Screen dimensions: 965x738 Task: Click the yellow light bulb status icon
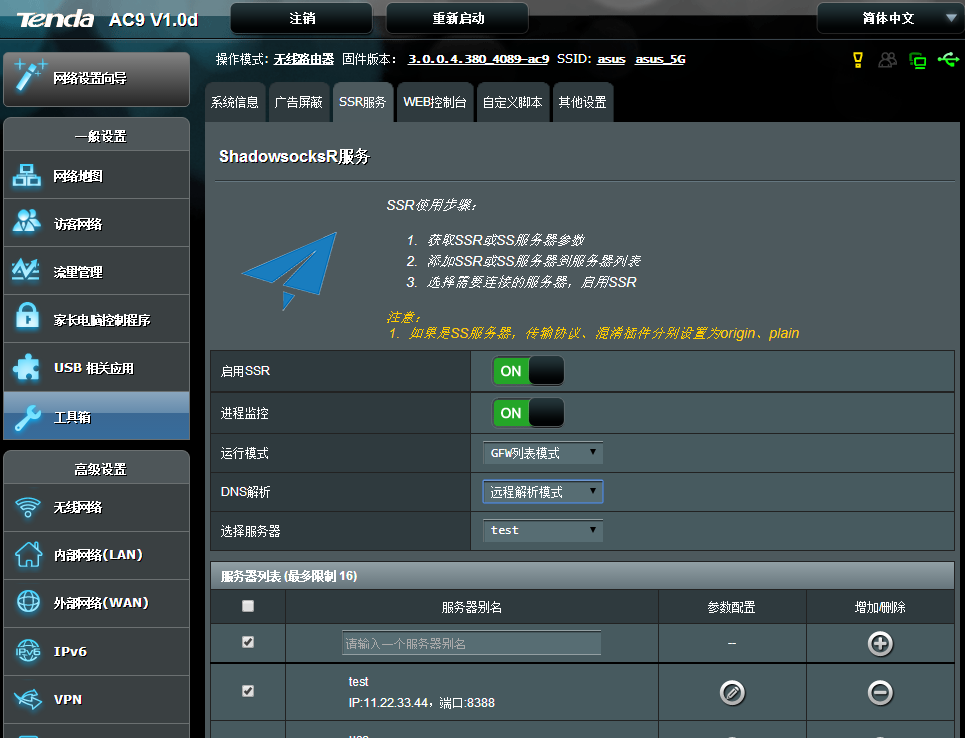[857, 60]
